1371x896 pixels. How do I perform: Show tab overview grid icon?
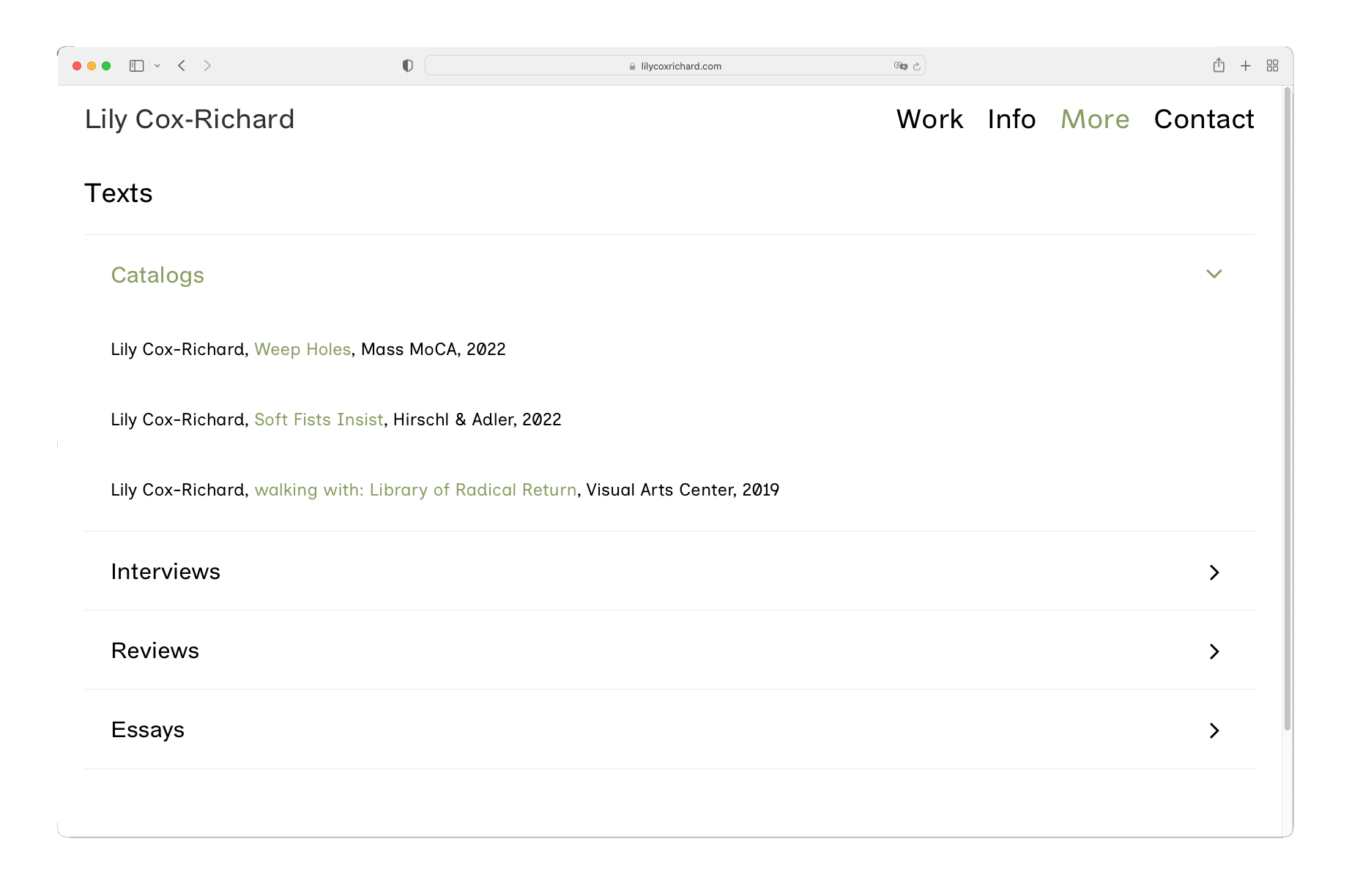[1272, 66]
